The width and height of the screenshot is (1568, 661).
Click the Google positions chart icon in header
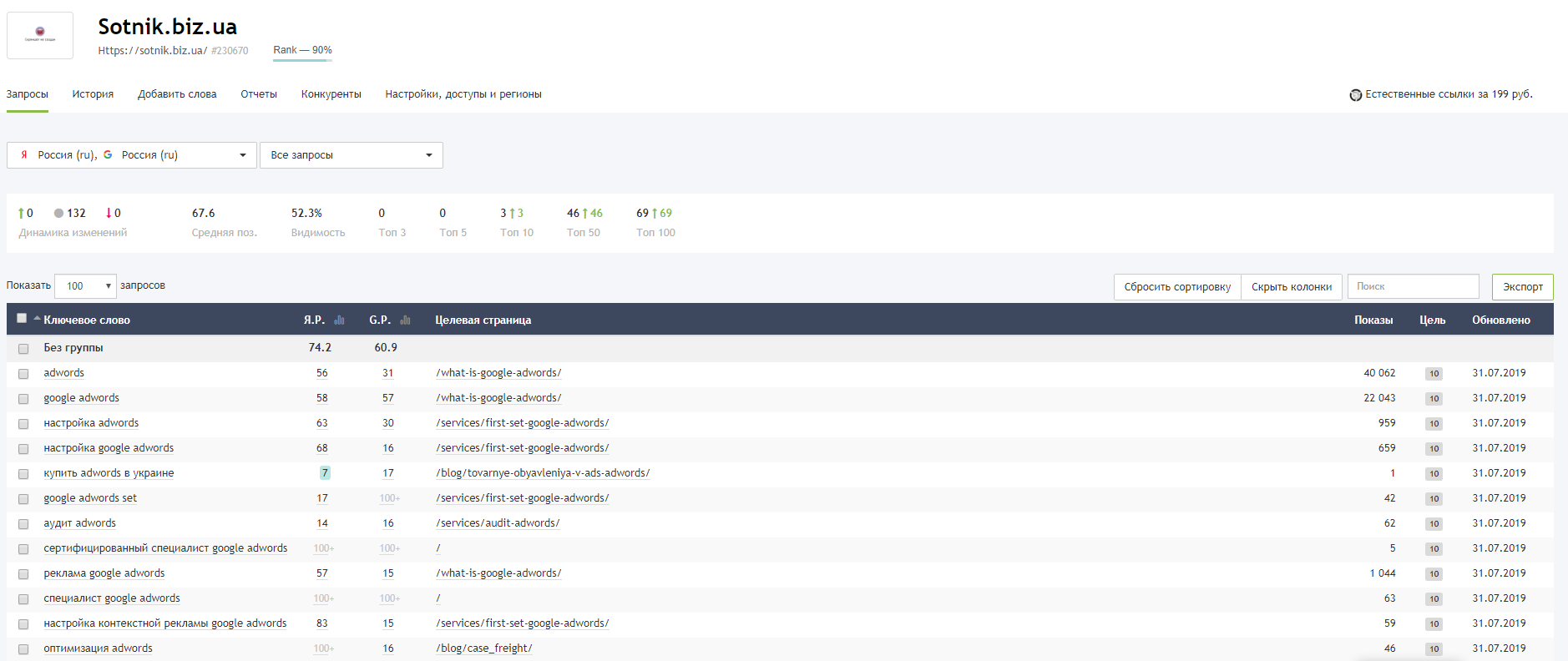(405, 320)
